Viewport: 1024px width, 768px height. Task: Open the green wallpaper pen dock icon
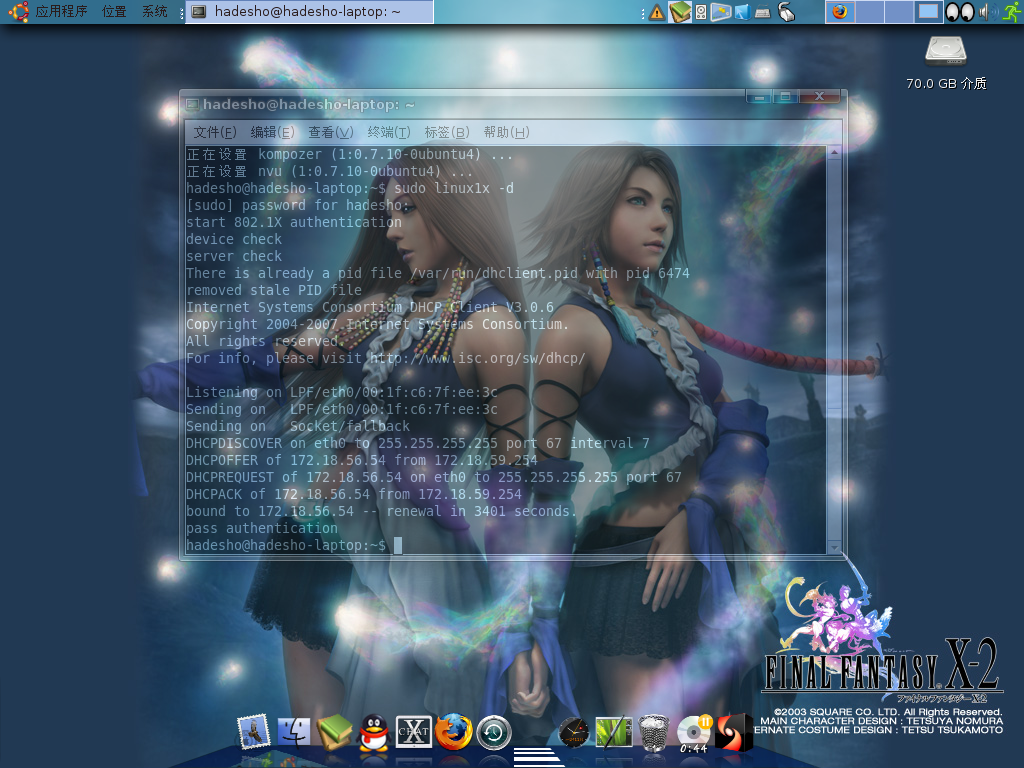614,731
